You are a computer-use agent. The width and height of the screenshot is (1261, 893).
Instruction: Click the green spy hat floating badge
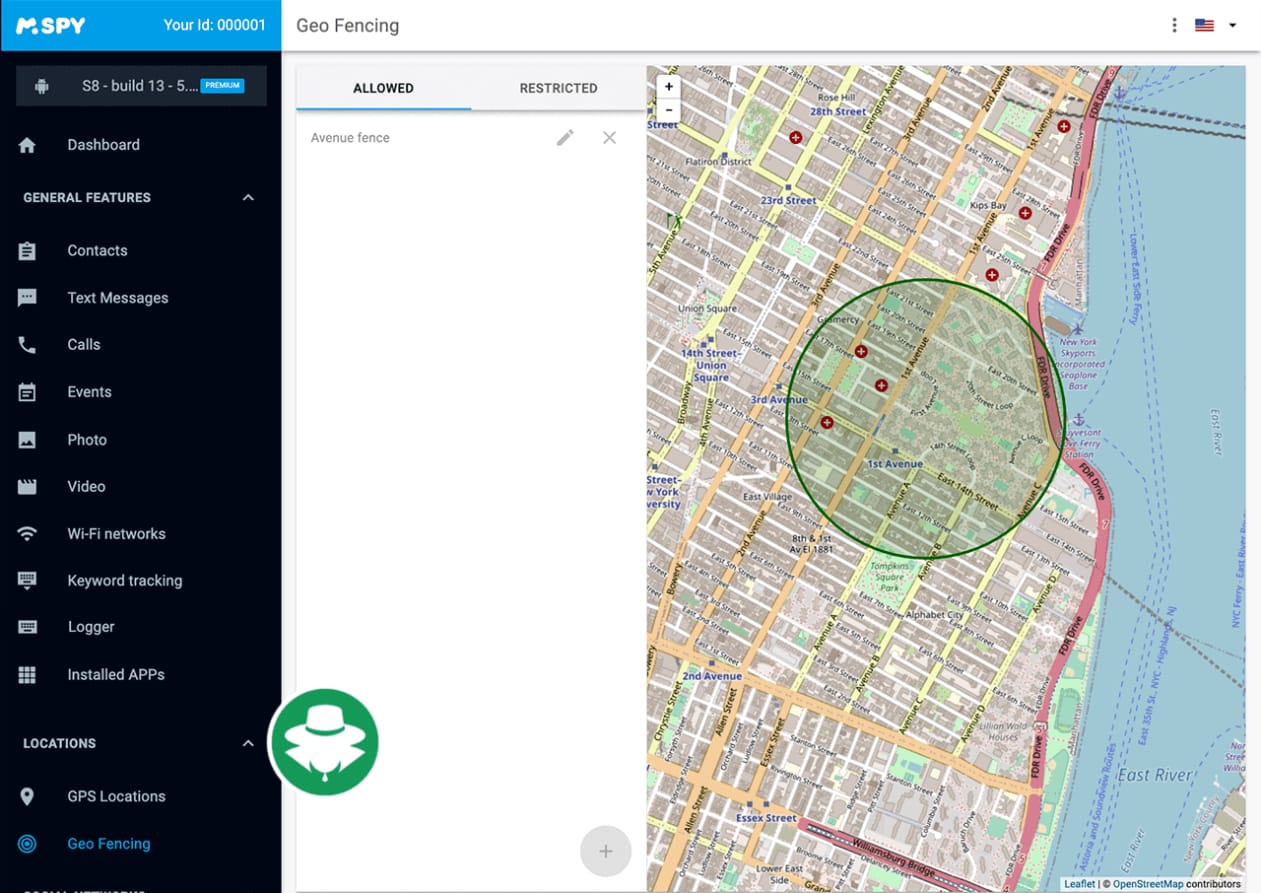point(324,743)
